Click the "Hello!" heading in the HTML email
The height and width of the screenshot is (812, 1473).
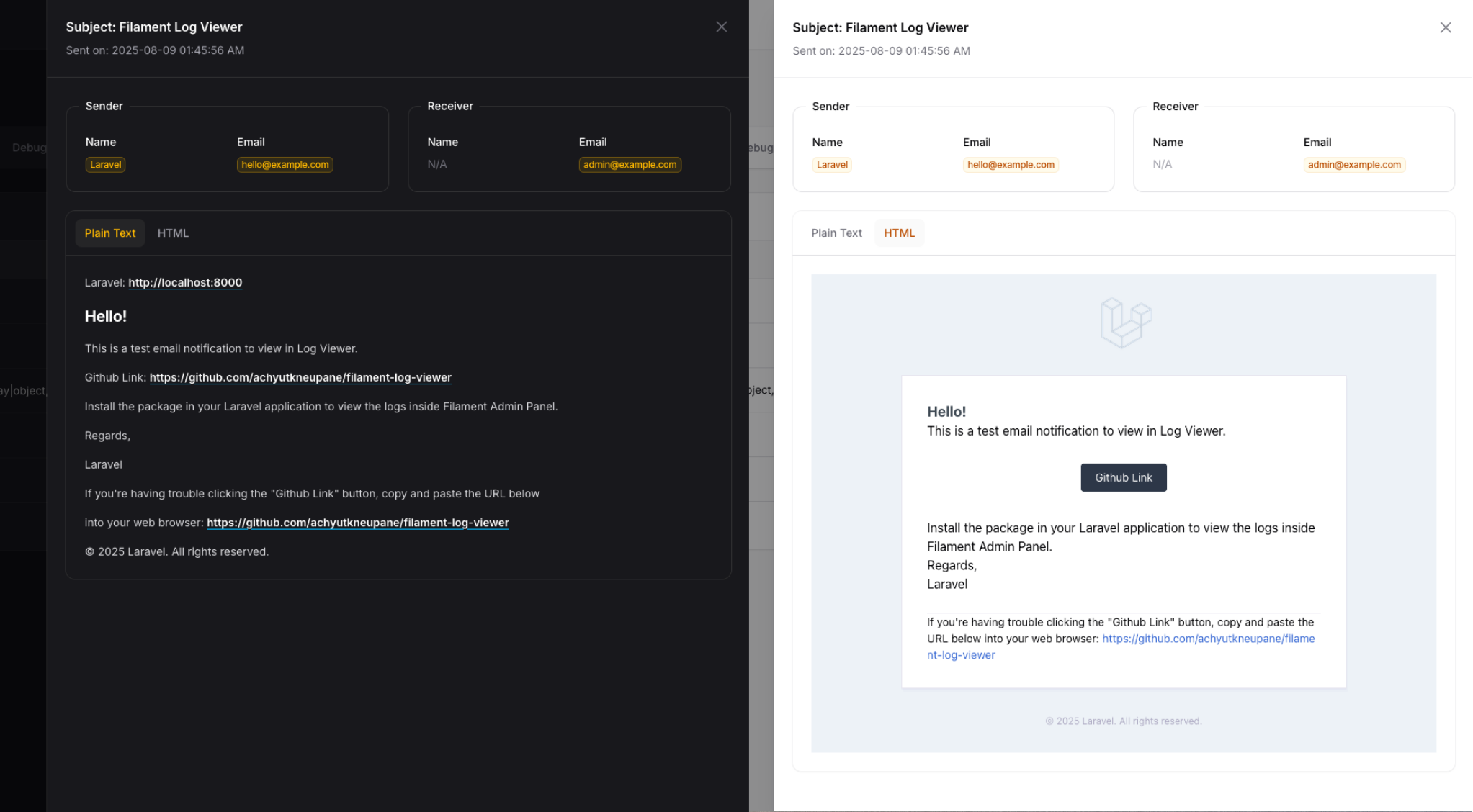(946, 412)
